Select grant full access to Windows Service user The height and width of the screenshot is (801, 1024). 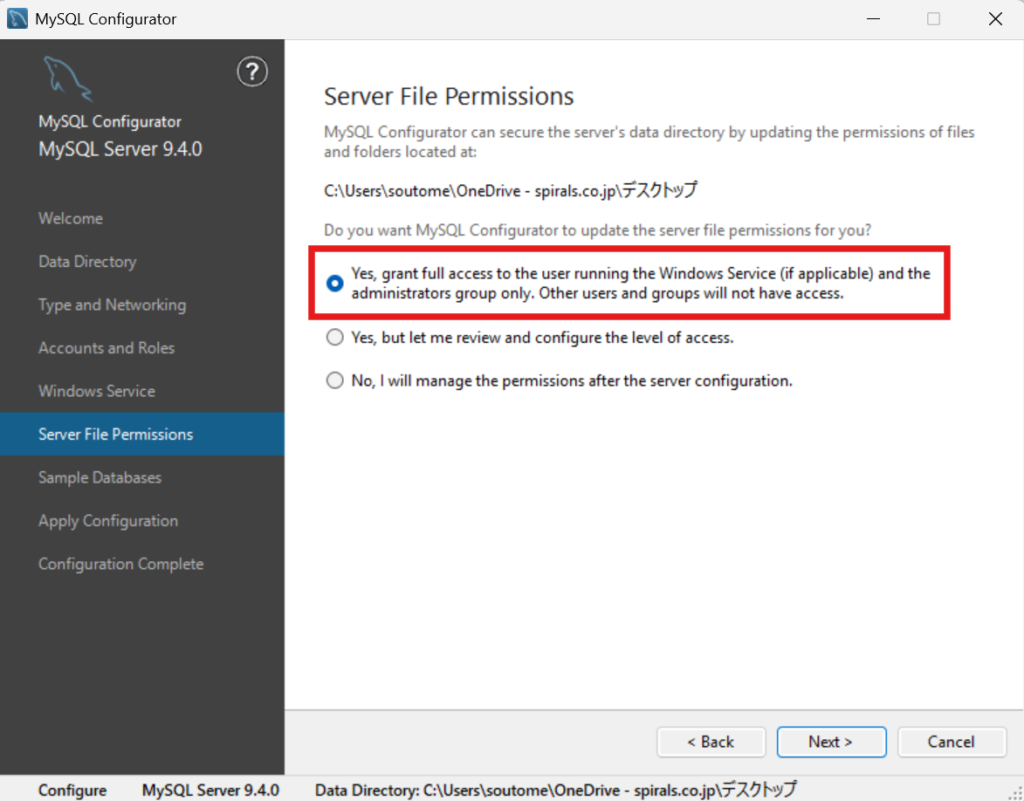[x=335, y=283]
